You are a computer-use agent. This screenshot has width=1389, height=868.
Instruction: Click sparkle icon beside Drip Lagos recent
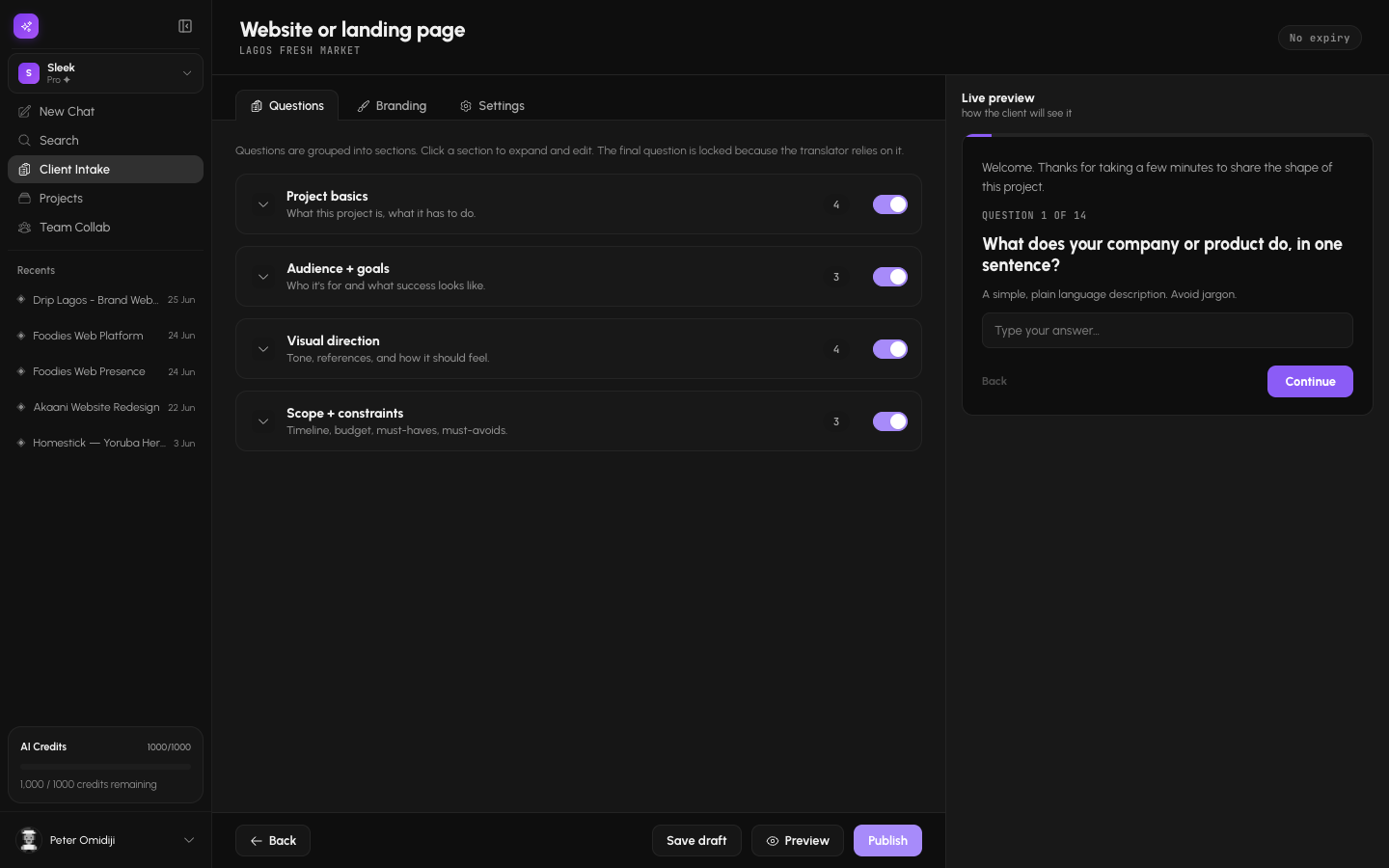[x=21, y=300]
